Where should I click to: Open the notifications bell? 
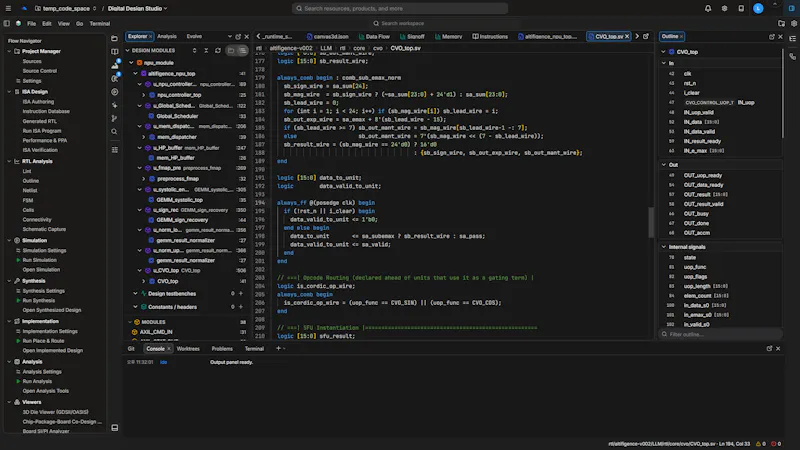coord(708,8)
